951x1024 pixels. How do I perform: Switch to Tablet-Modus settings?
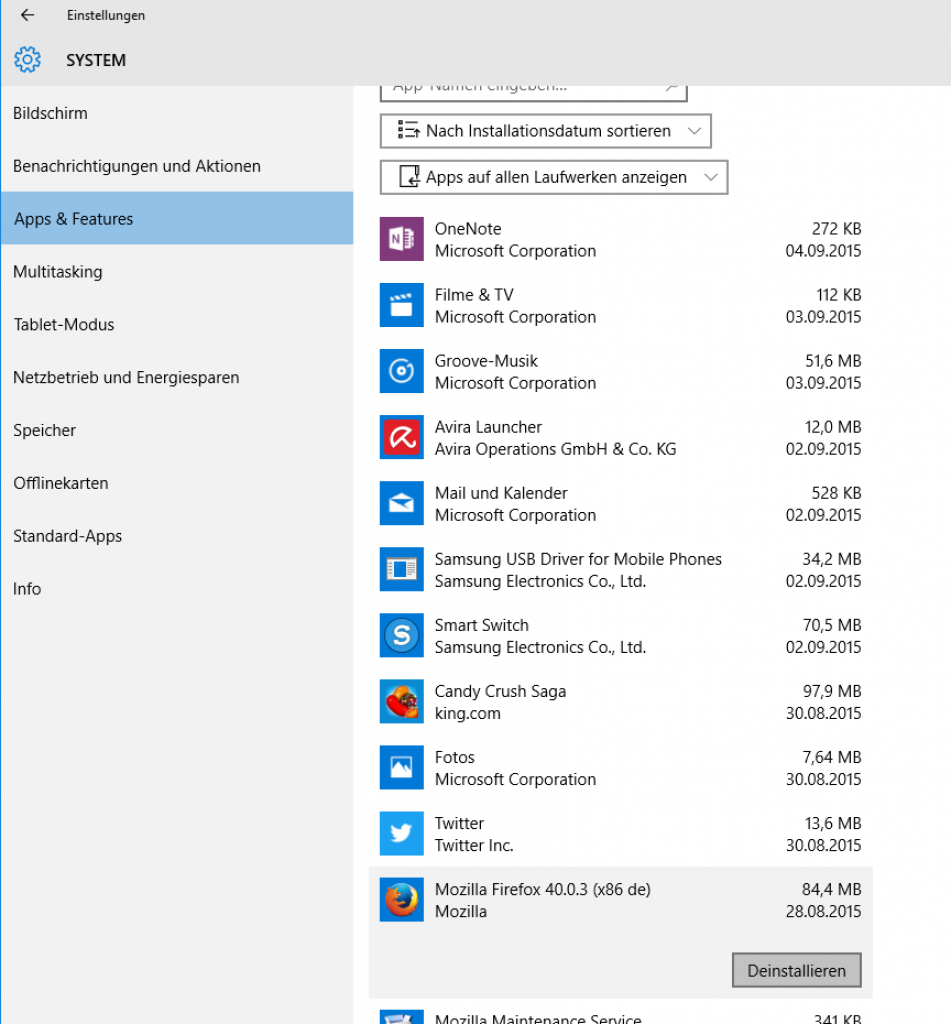point(176,324)
